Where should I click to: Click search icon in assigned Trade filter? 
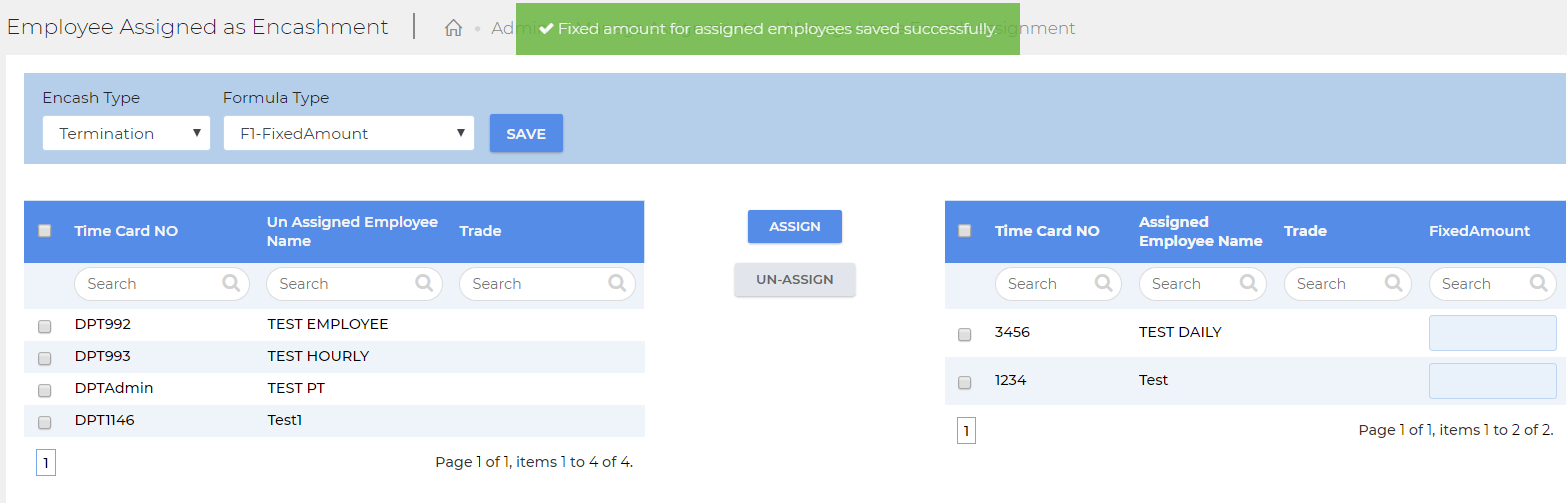[1393, 283]
